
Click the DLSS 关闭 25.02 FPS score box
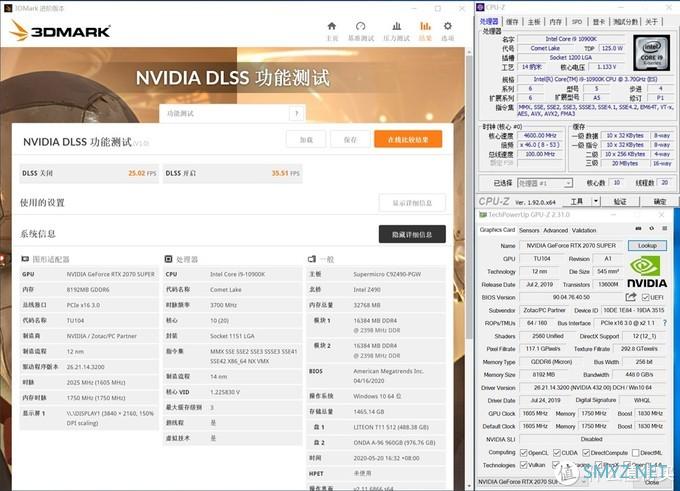[89, 173]
